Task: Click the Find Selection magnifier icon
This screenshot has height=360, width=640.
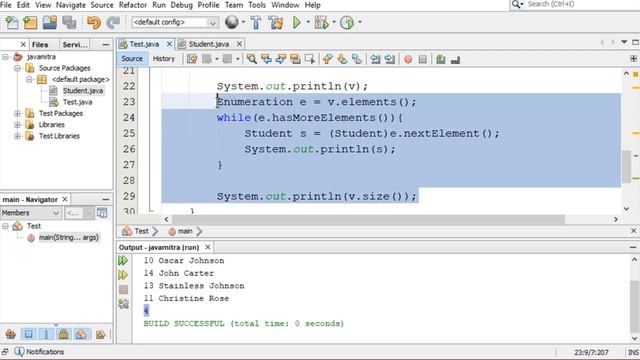Action: [x=252, y=59]
